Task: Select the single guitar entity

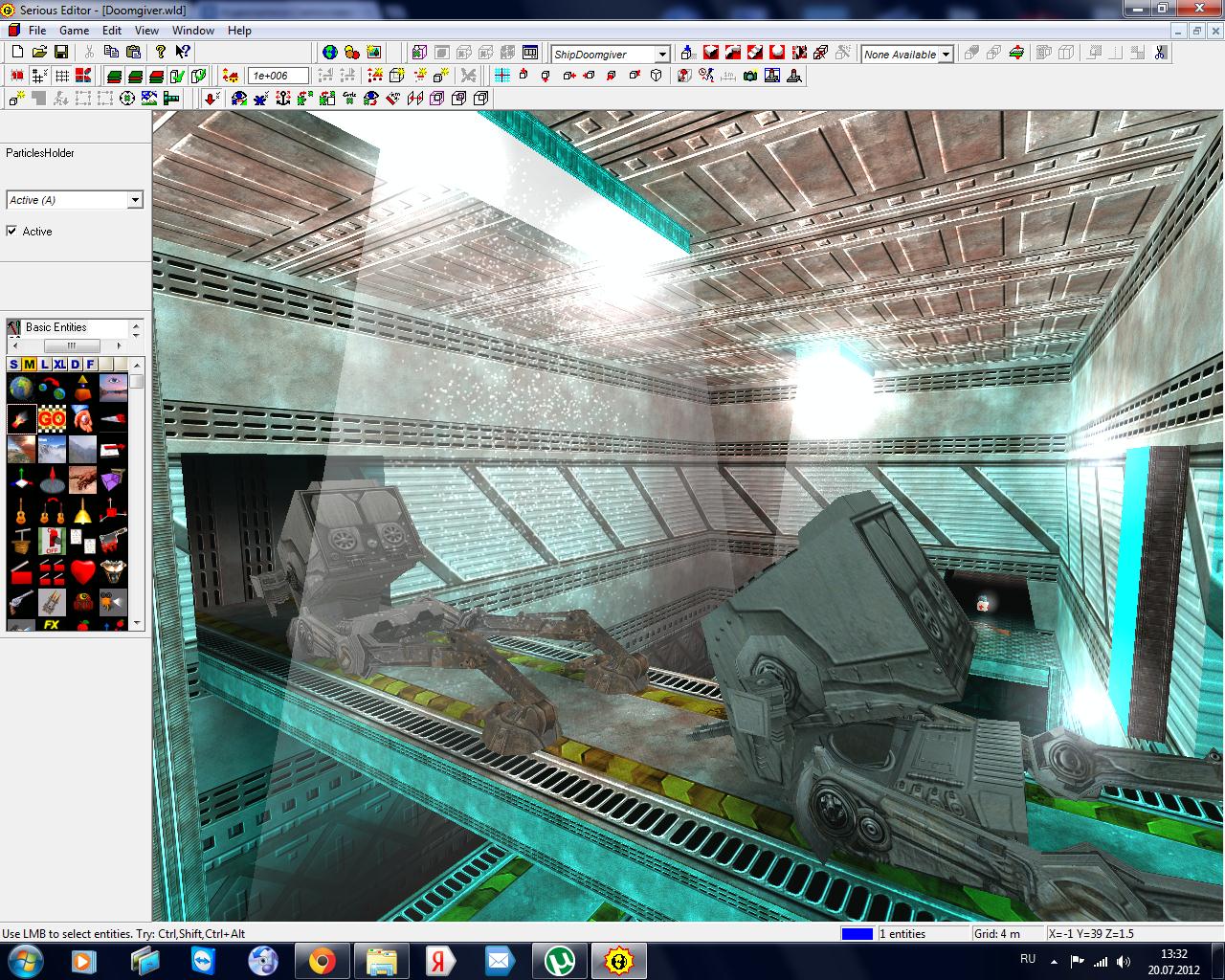Action: coord(21,511)
